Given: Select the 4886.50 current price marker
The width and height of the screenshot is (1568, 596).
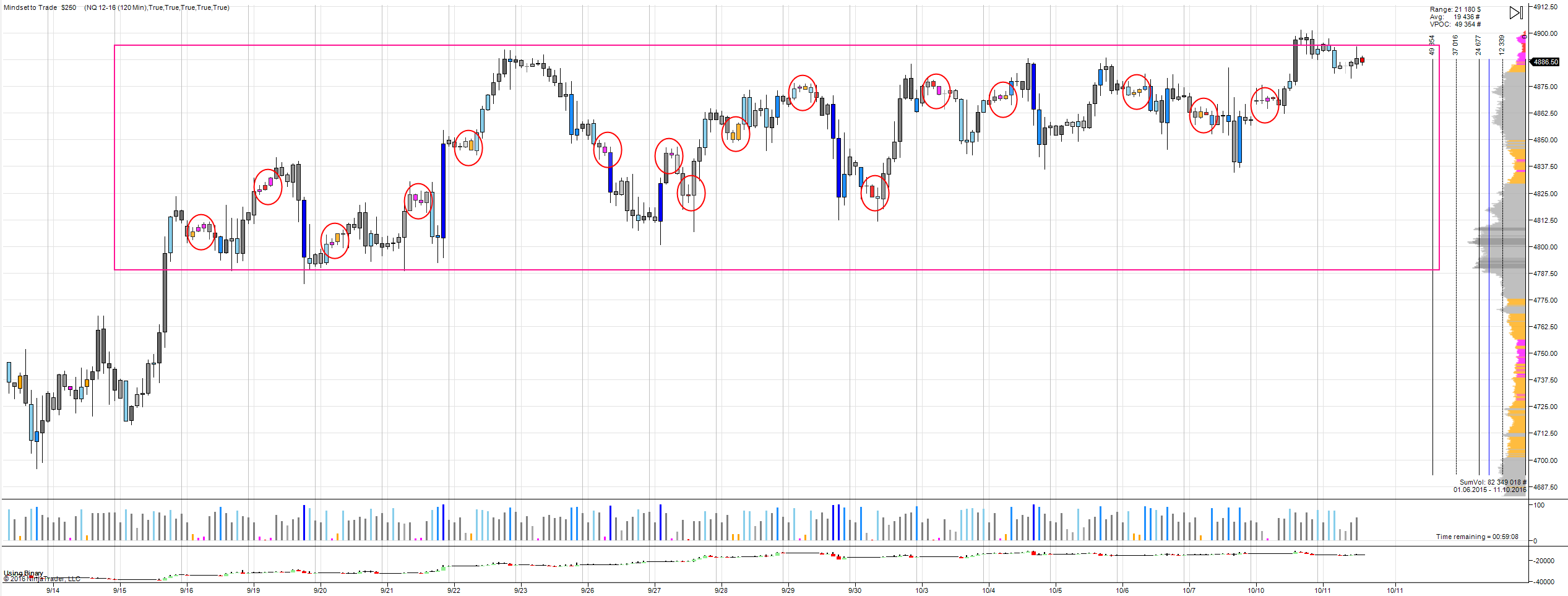Looking at the screenshot, I should point(1545,62).
